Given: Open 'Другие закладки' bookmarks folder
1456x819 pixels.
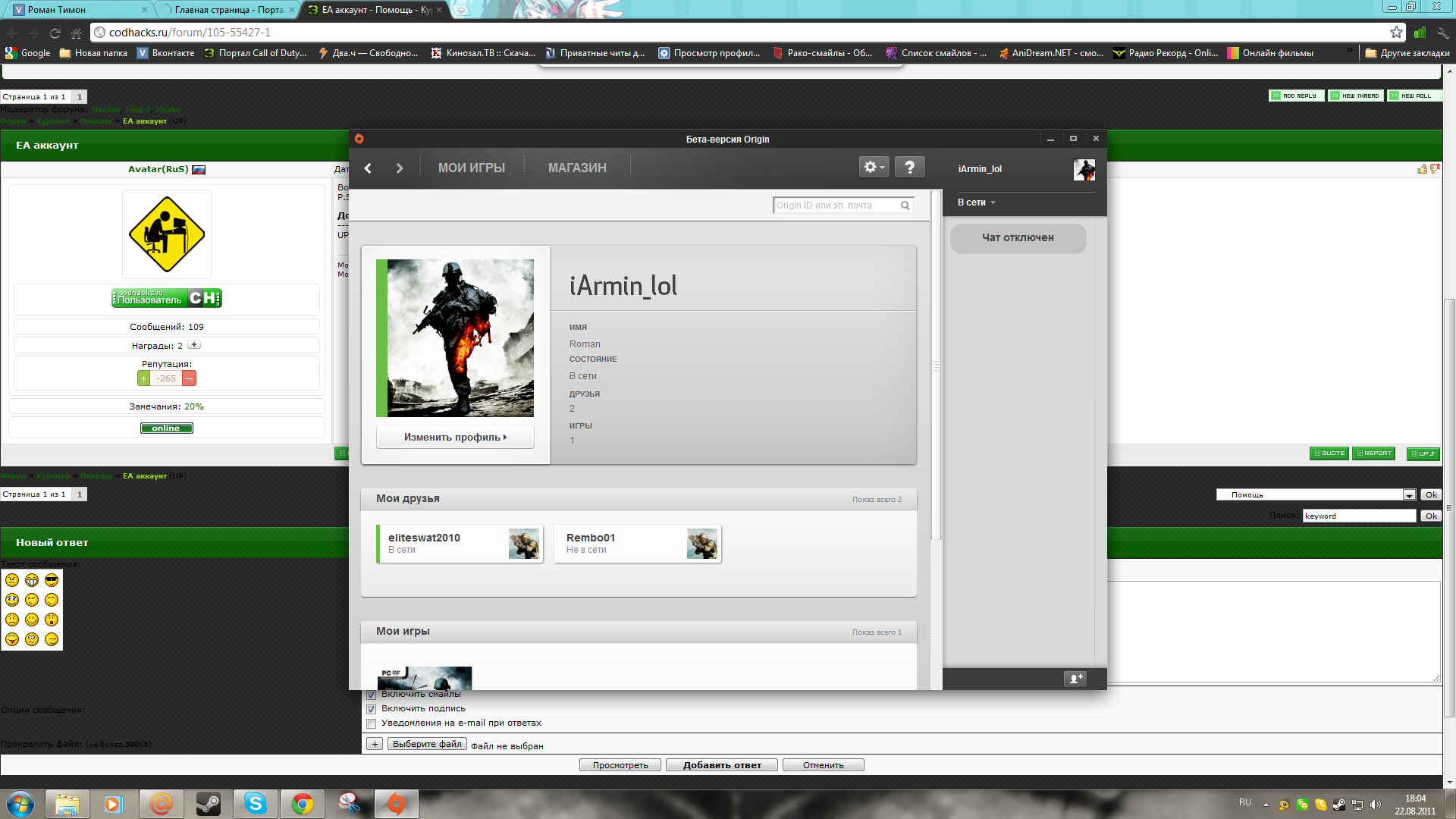Looking at the screenshot, I should coord(1407,53).
